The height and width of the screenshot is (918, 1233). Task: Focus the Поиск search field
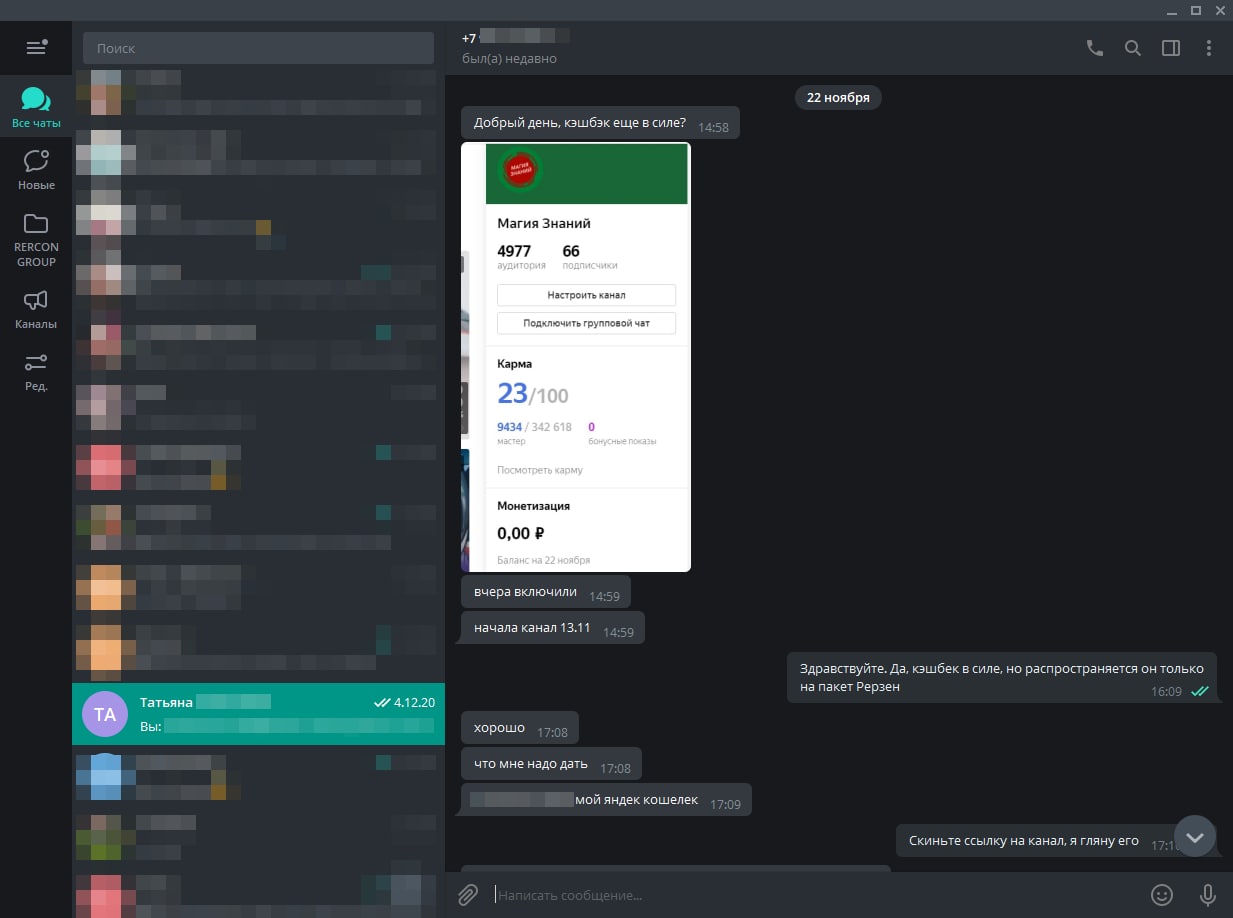point(258,48)
